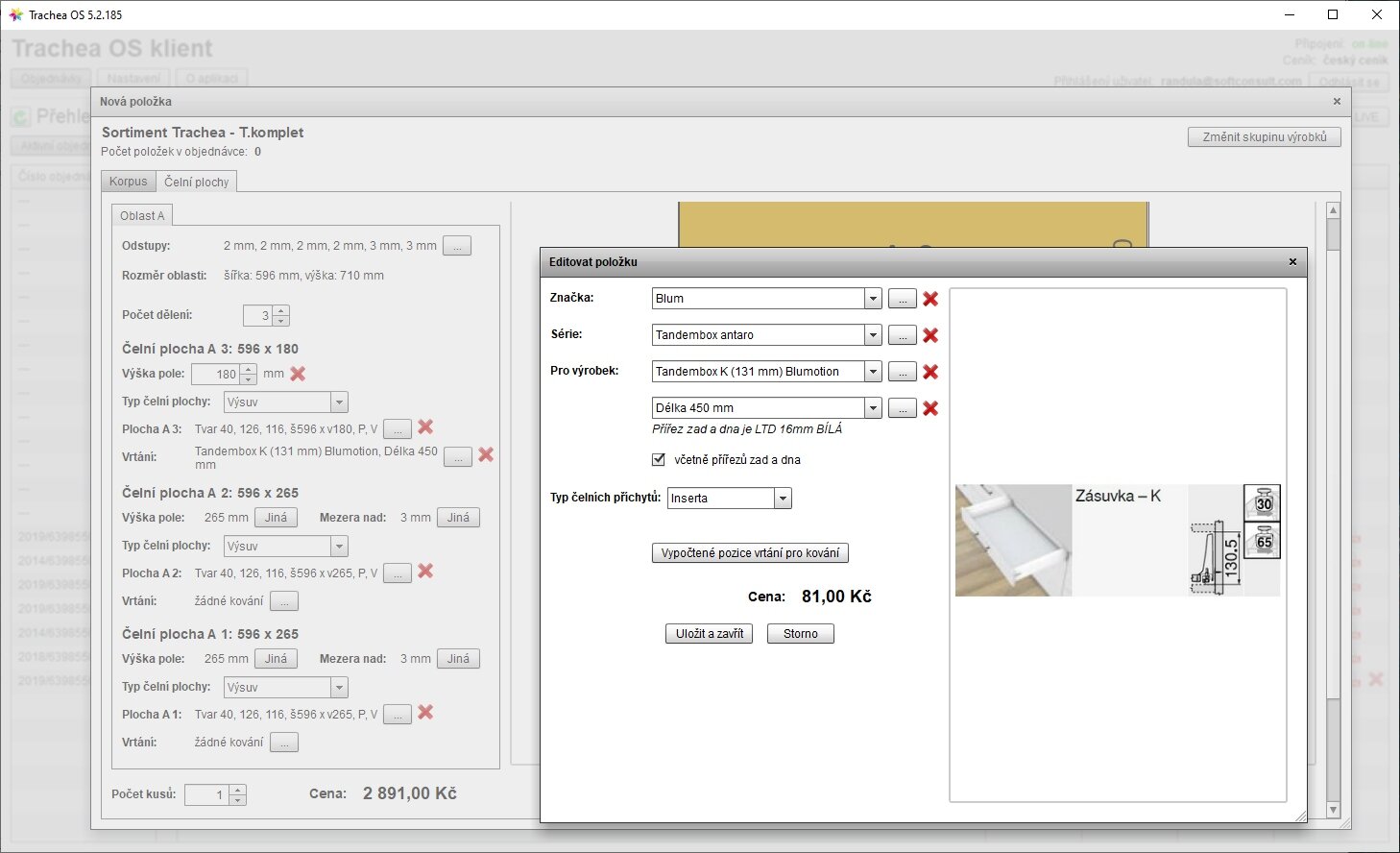The width and height of the screenshot is (1400, 853).
Task: Switch to the Korpus tab
Action: tap(128, 182)
